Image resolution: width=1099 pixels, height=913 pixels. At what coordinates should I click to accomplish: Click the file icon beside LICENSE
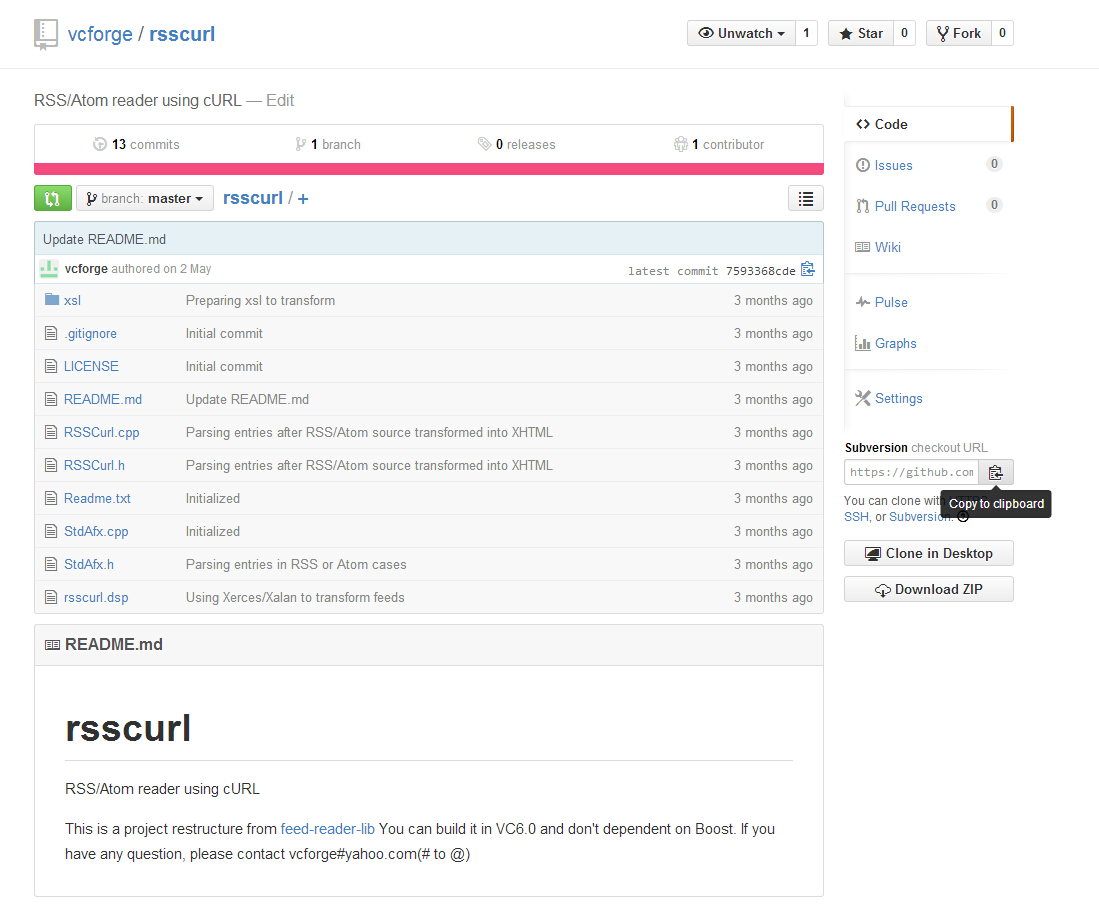[51, 366]
